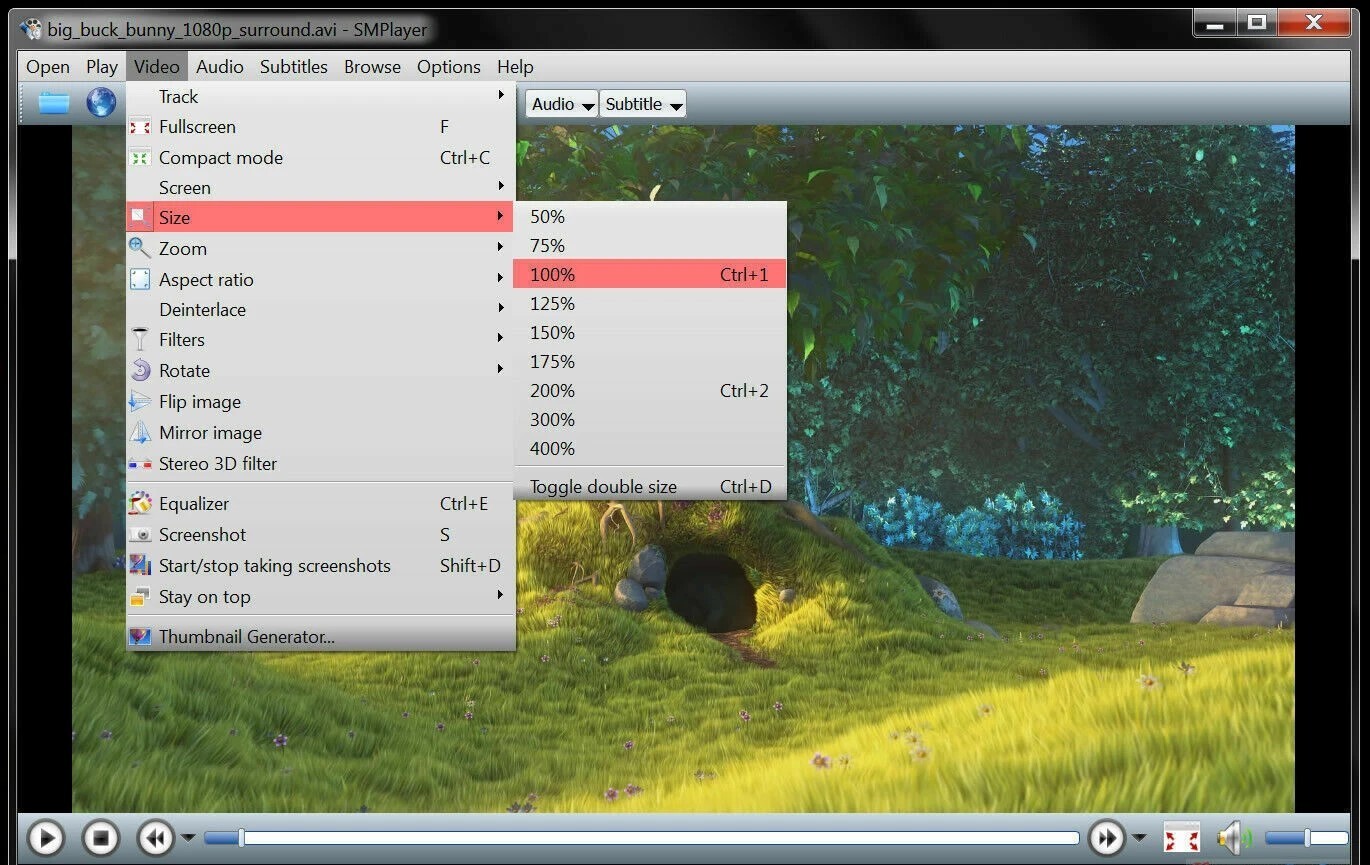Open the Browse menu
The width and height of the screenshot is (1370, 865).
click(372, 67)
